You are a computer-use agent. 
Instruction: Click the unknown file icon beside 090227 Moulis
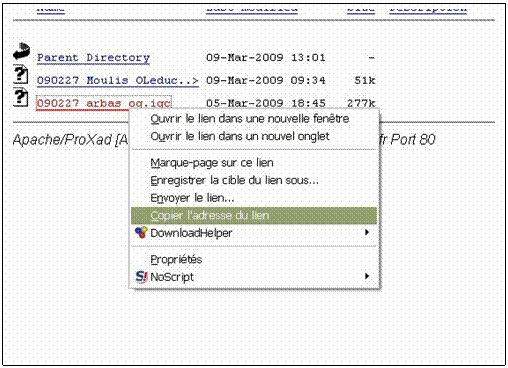tap(21, 75)
